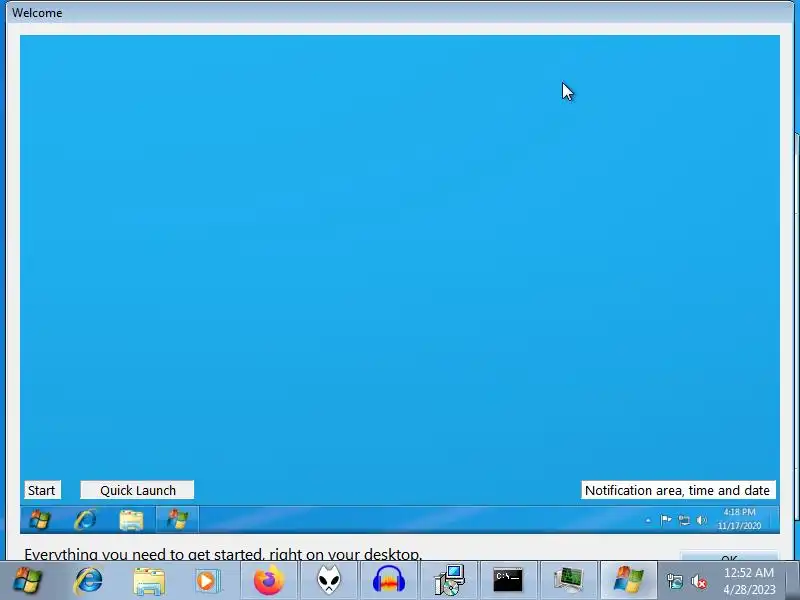Click Internet Explorer icon in the Welcome picture
This screenshot has width=800, height=600.
[85, 520]
